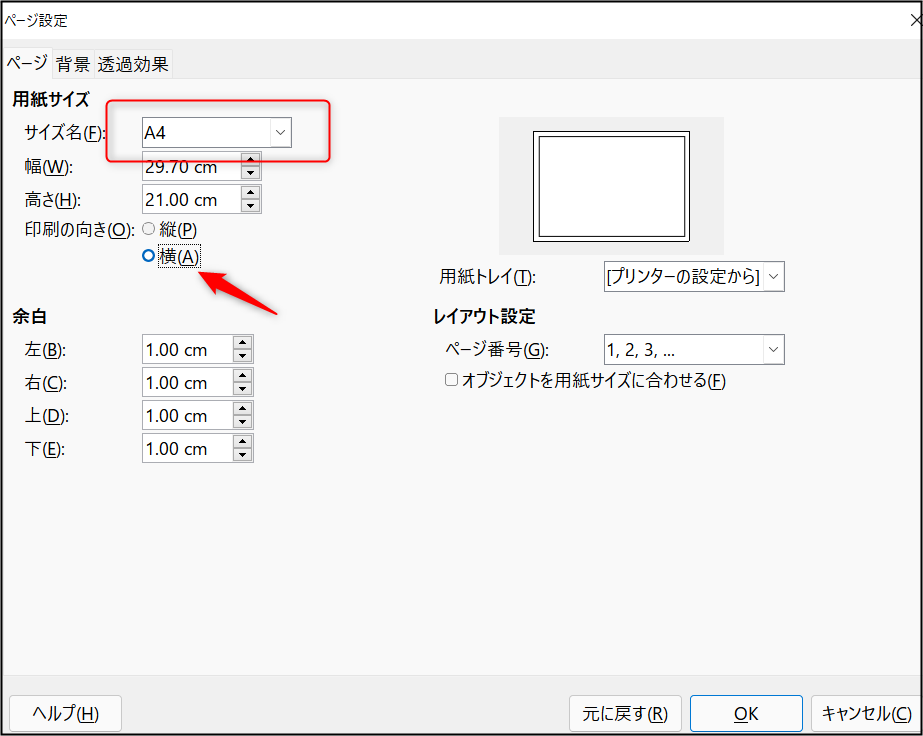
Task: Click the ヘルプ(H) button
Action: pos(65,713)
